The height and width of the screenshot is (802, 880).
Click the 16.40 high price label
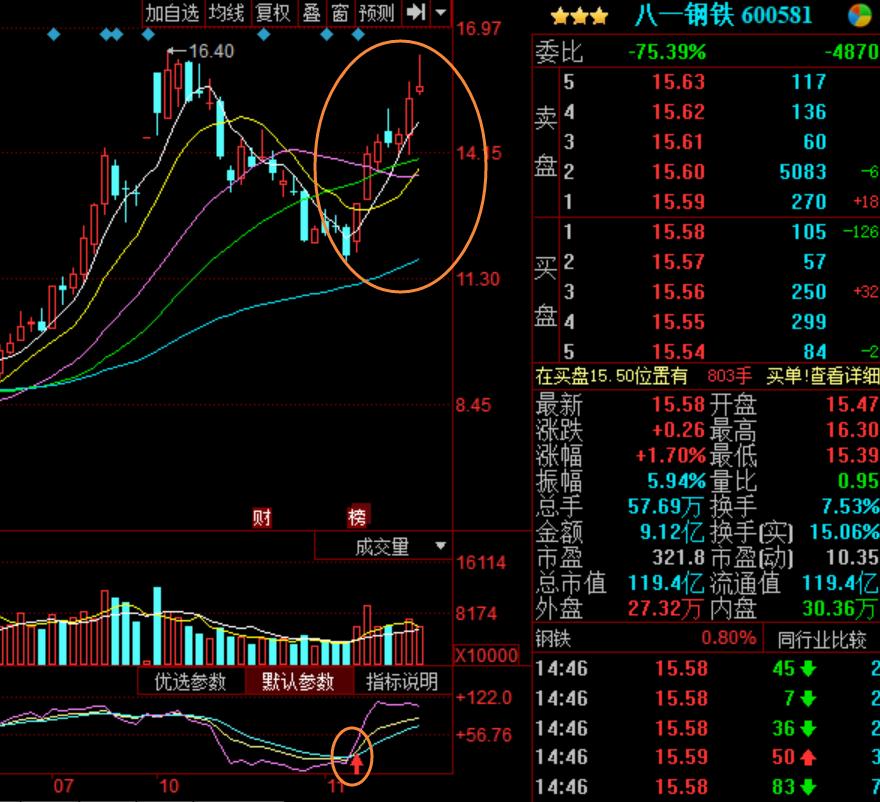[x=211, y=51]
